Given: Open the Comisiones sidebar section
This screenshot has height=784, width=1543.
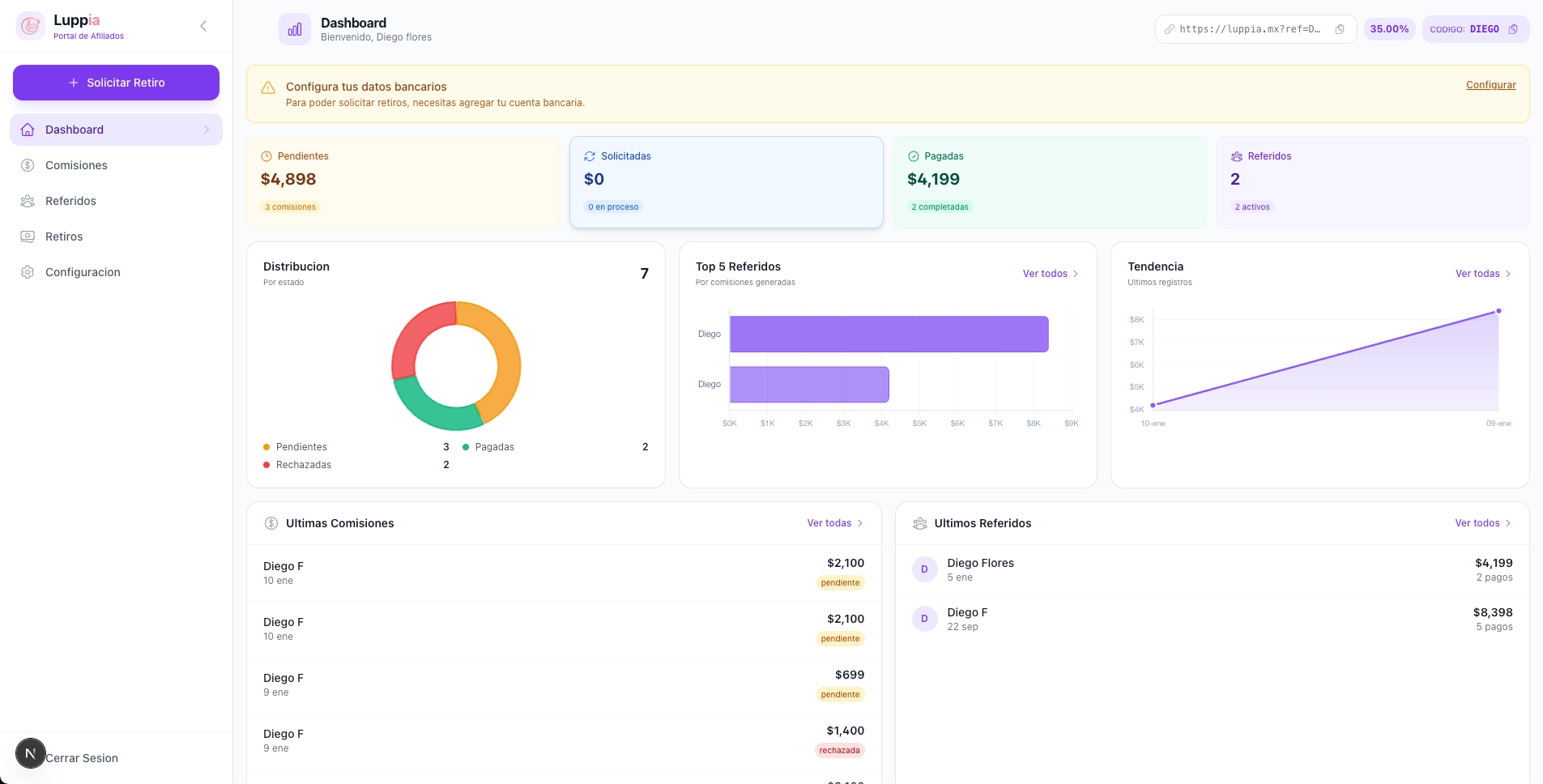Looking at the screenshot, I should point(76,165).
